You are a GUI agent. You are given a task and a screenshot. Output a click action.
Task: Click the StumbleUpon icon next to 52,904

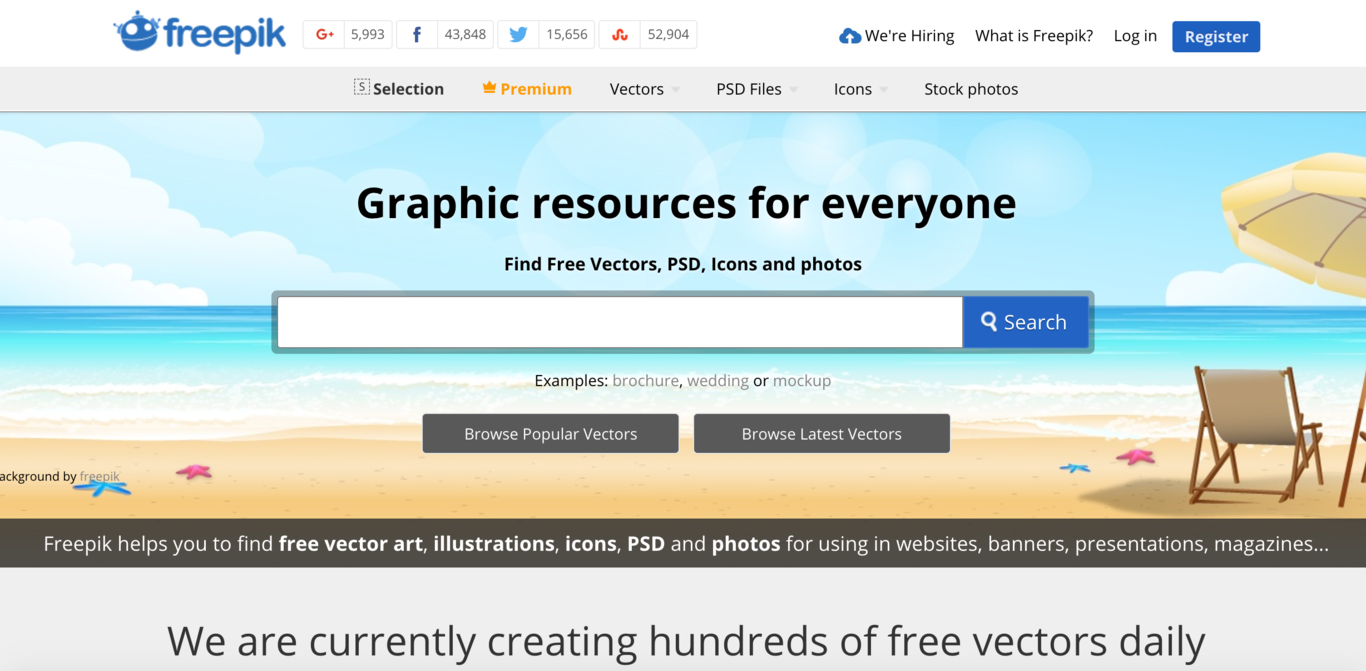point(619,33)
